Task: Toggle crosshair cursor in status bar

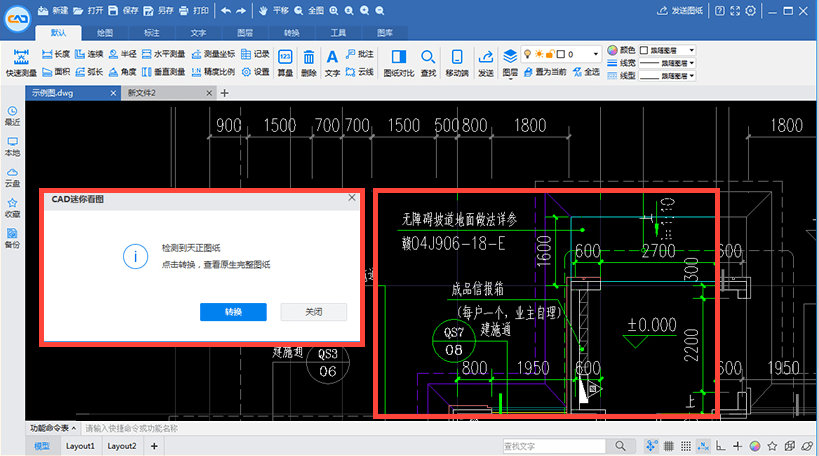Action: coord(738,446)
